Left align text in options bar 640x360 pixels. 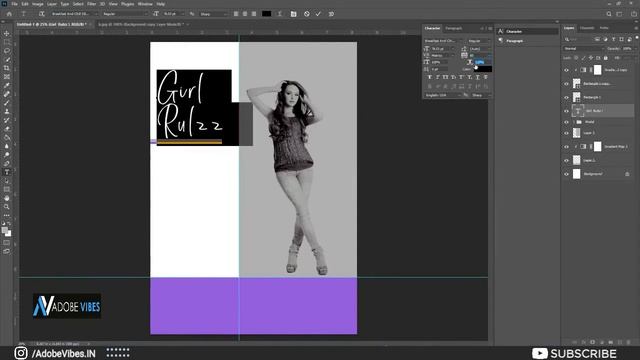pos(236,14)
